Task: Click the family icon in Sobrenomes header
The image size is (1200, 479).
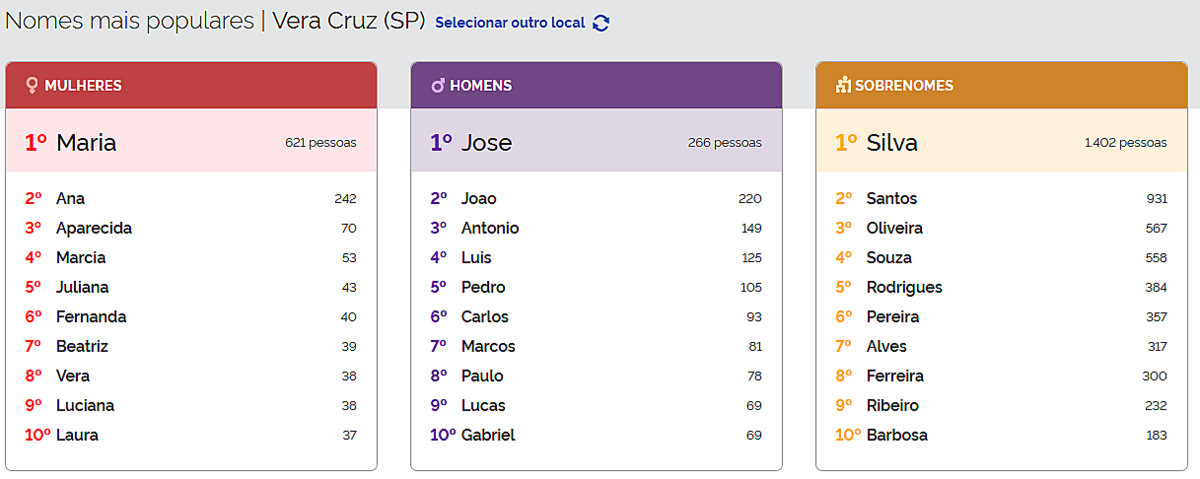Action: click(x=843, y=86)
